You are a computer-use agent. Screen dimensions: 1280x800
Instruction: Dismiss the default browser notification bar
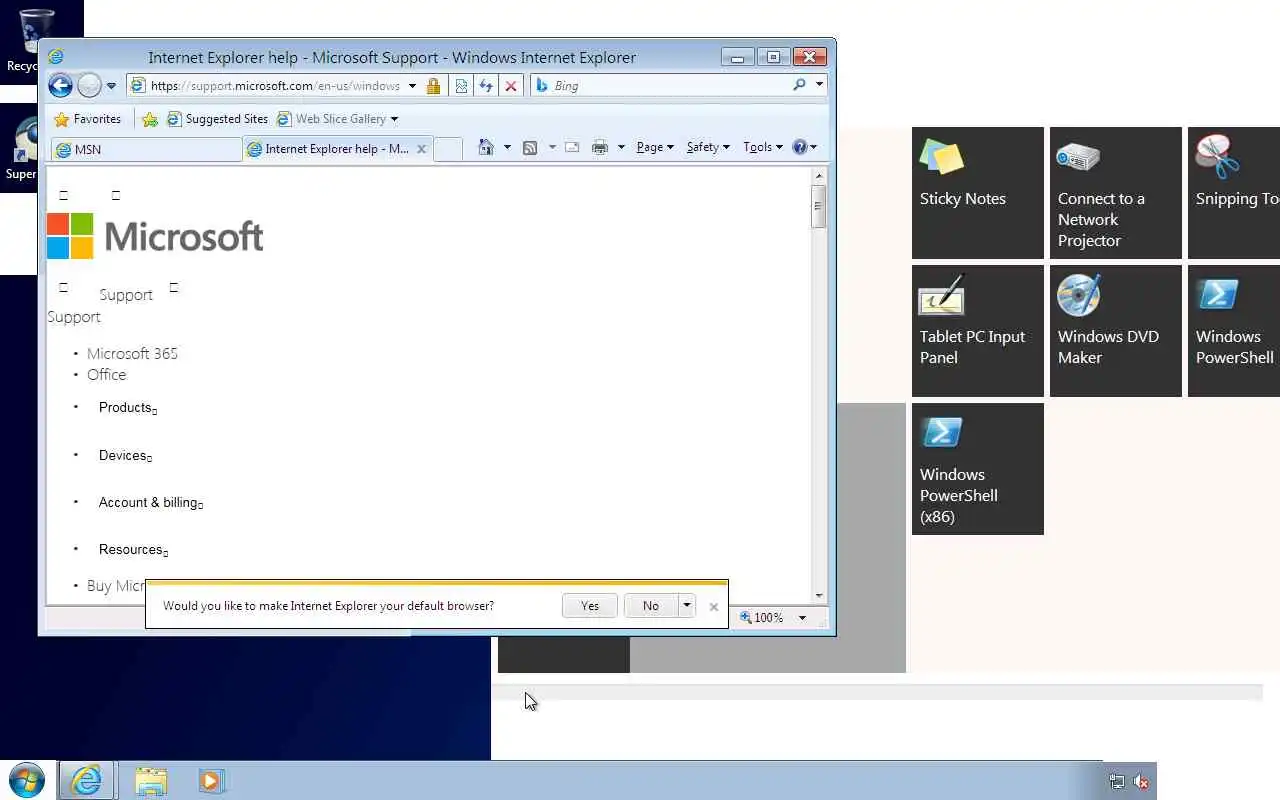[713, 607]
